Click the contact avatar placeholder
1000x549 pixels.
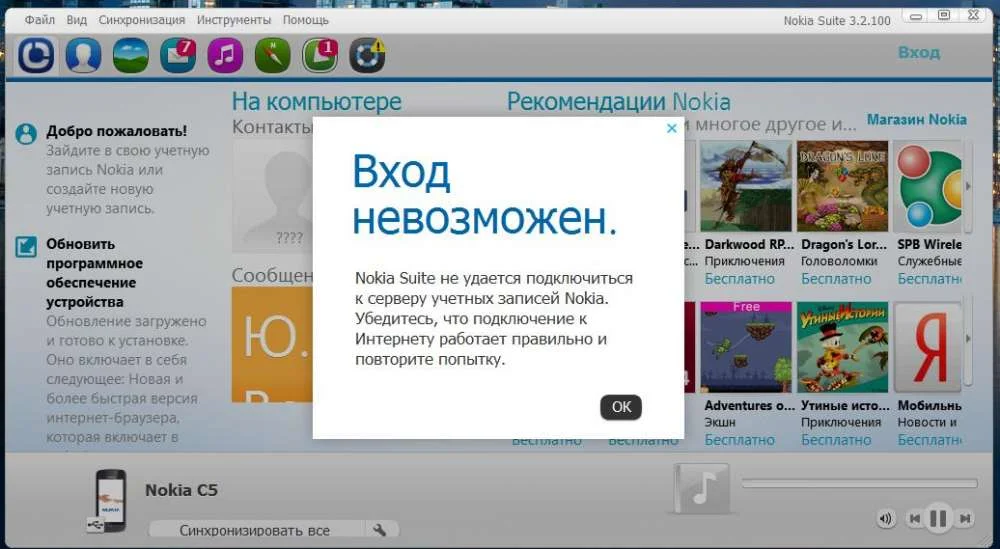click(x=273, y=196)
